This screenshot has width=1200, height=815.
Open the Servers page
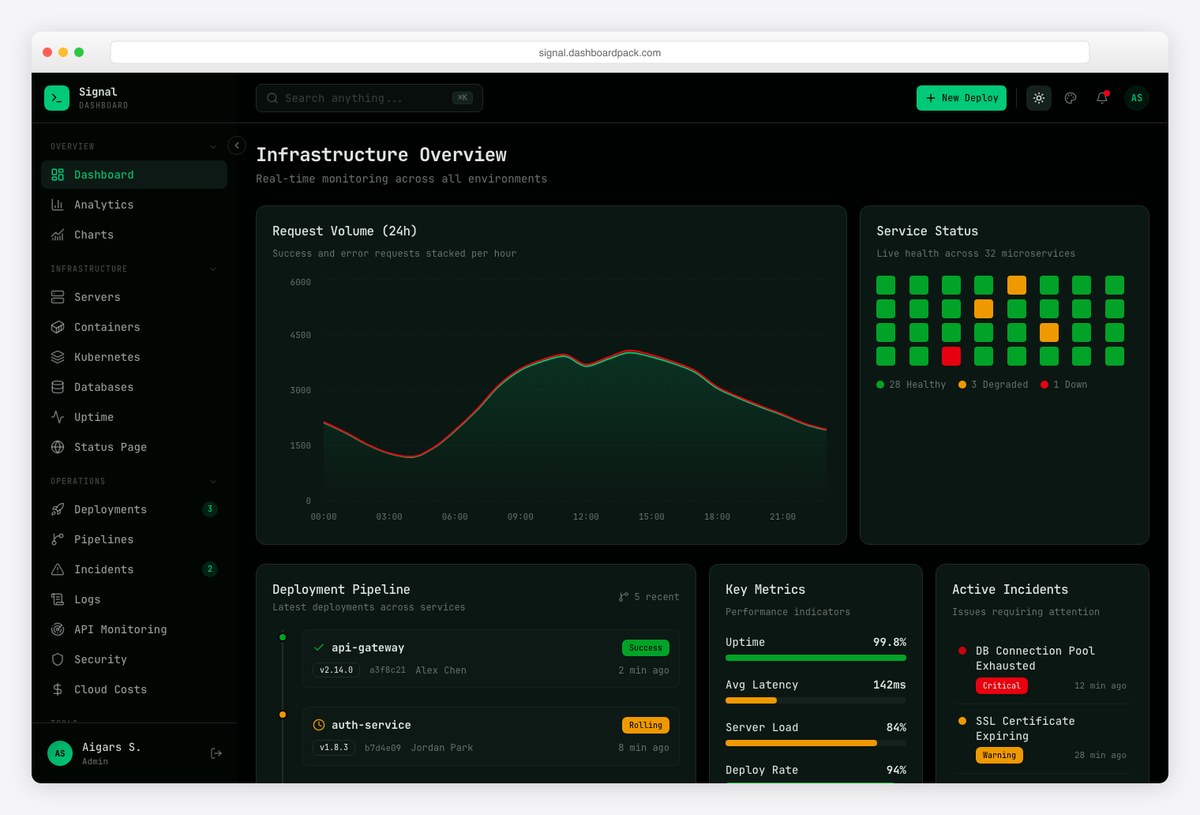(x=134, y=297)
